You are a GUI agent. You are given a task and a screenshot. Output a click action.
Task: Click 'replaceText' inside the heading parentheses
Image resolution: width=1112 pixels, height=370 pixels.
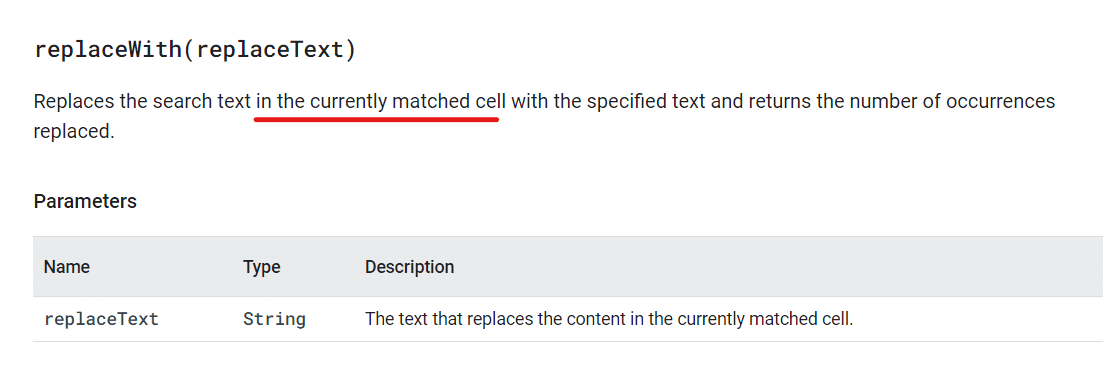click(x=270, y=51)
